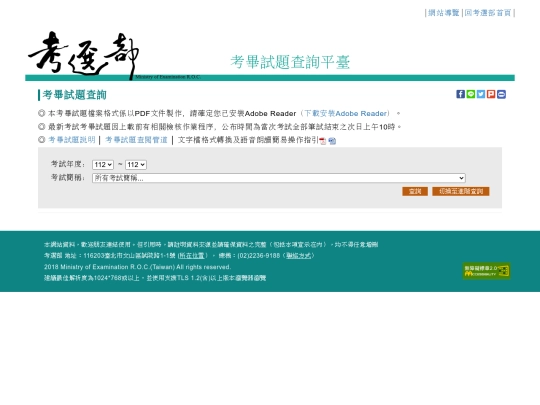The height and width of the screenshot is (405, 540).
Task: Click the orange 查詢 button
Action: click(x=415, y=191)
